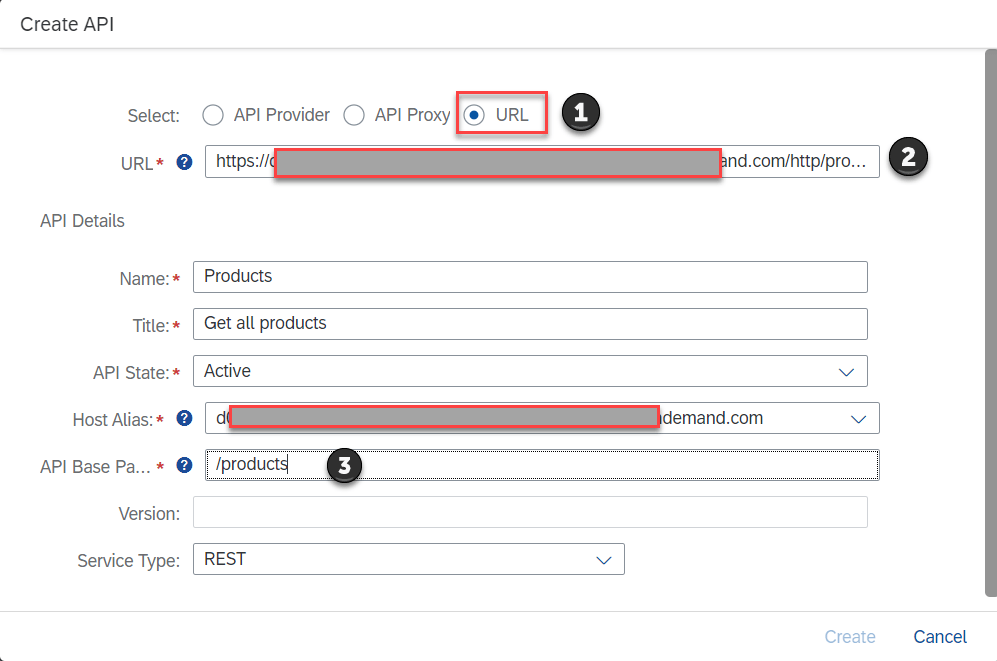Expand the API State dropdown
The image size is (997, 661).
click(x=846, y=371)
